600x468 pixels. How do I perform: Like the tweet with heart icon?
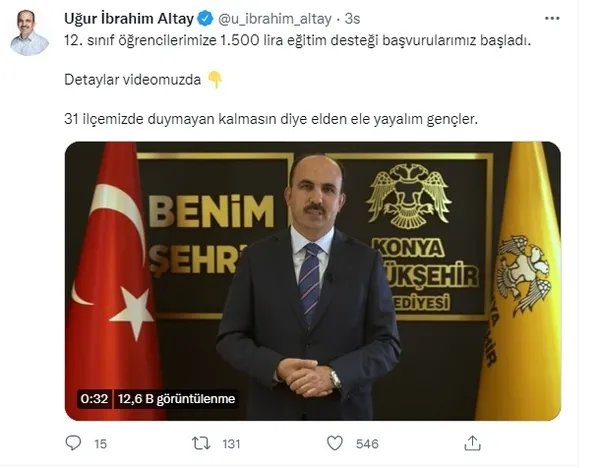pyautogui.click(x=335, y=443)
